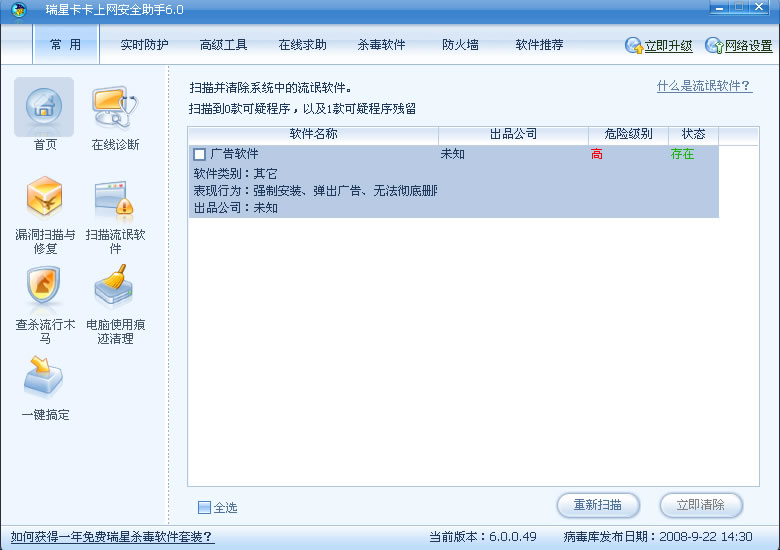Click the Rising KaKa app logo icon
Screen dimensions: 780x550
tap(18, 10)
